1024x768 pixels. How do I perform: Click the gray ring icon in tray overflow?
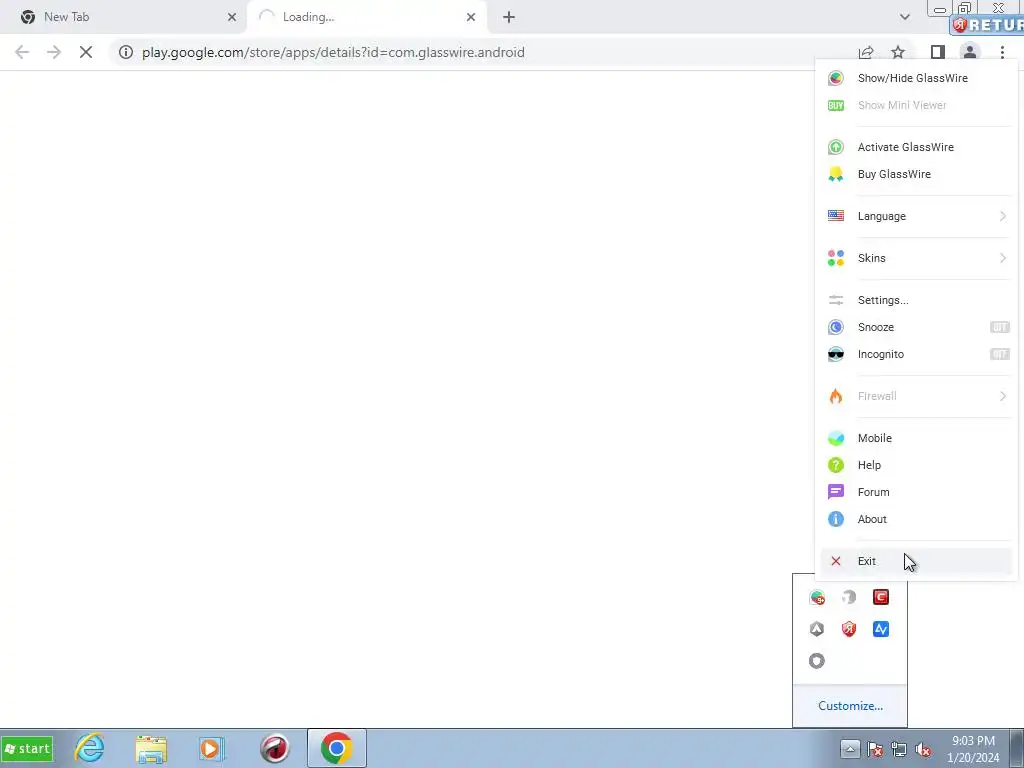pyautogui.click(x=817, y=661)
